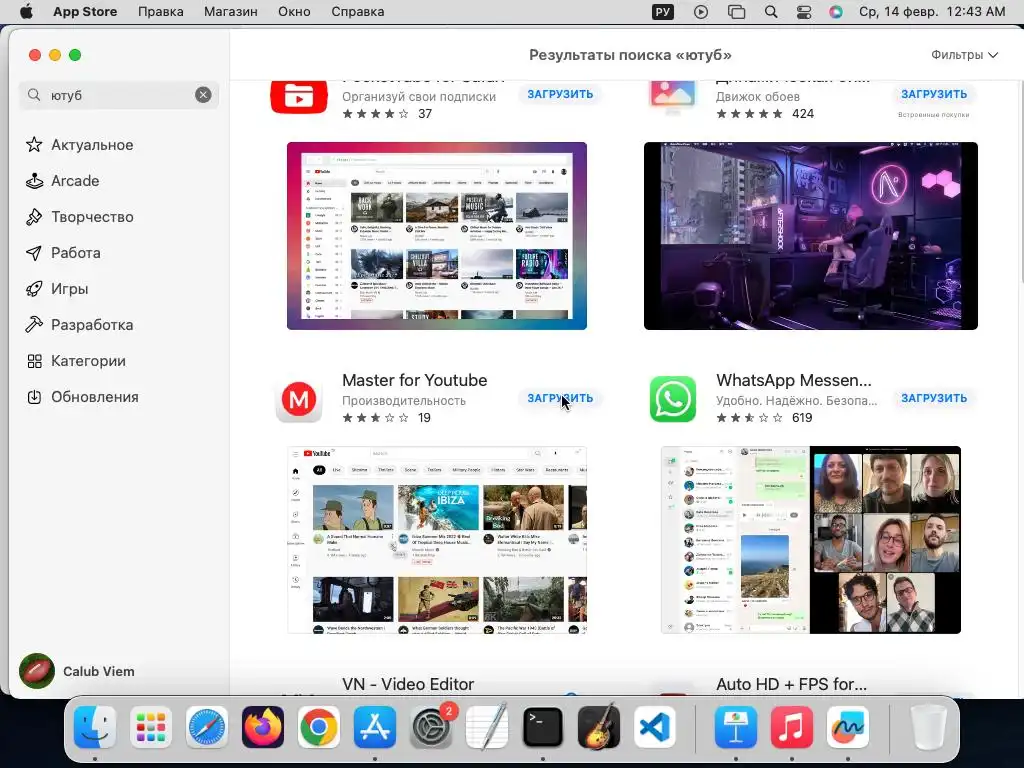Open Spotlight search in menu bar
This screenshot has width=1024, height=768.
[x=771, y=12]
